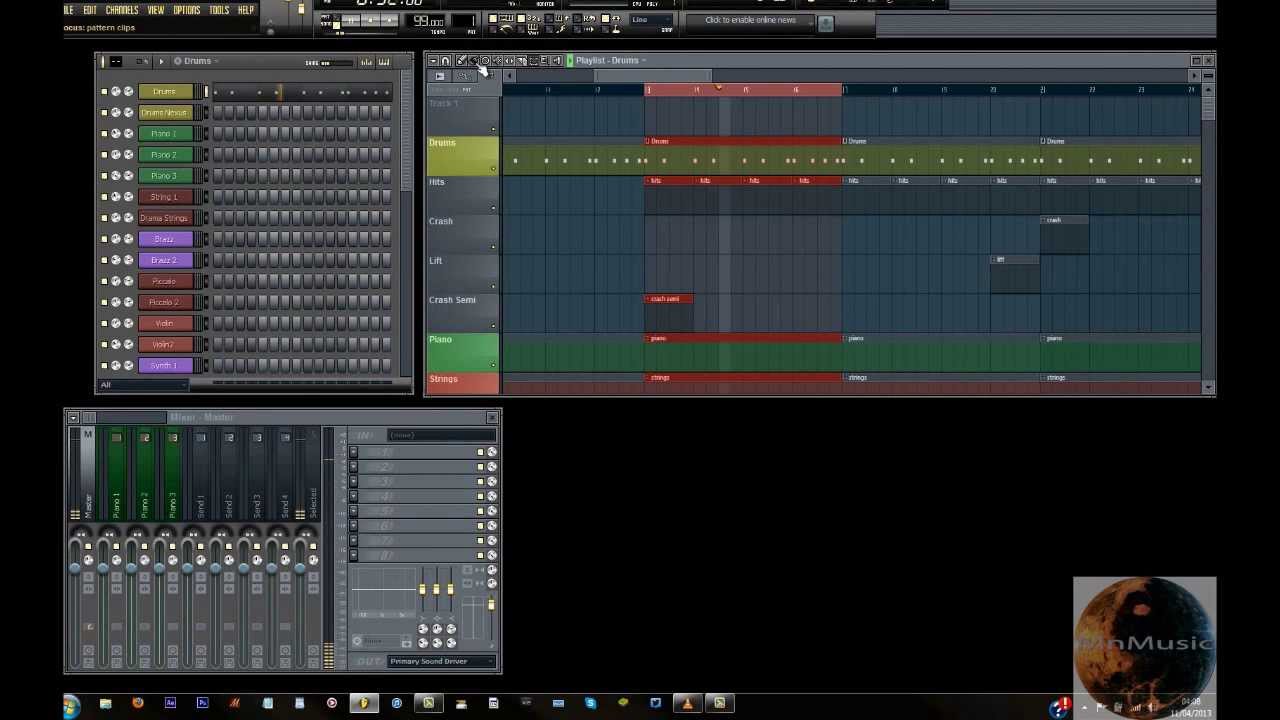Open the Drums channel button

(x=164, y=92)
